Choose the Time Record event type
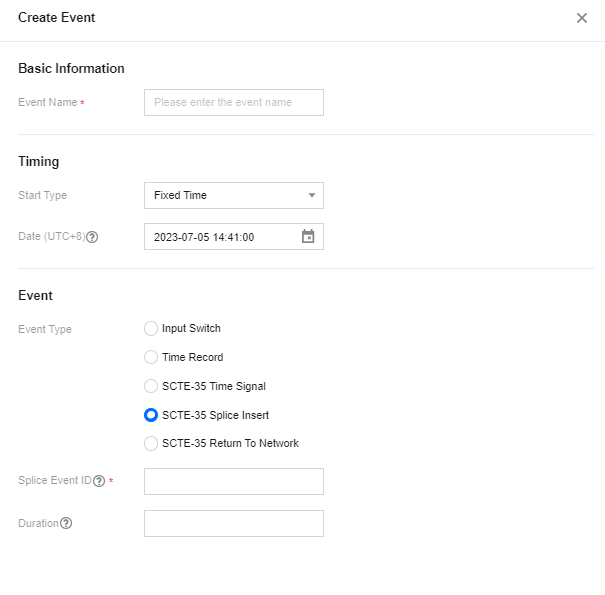This screenshot has height=595, width=605. coord(151,357)
